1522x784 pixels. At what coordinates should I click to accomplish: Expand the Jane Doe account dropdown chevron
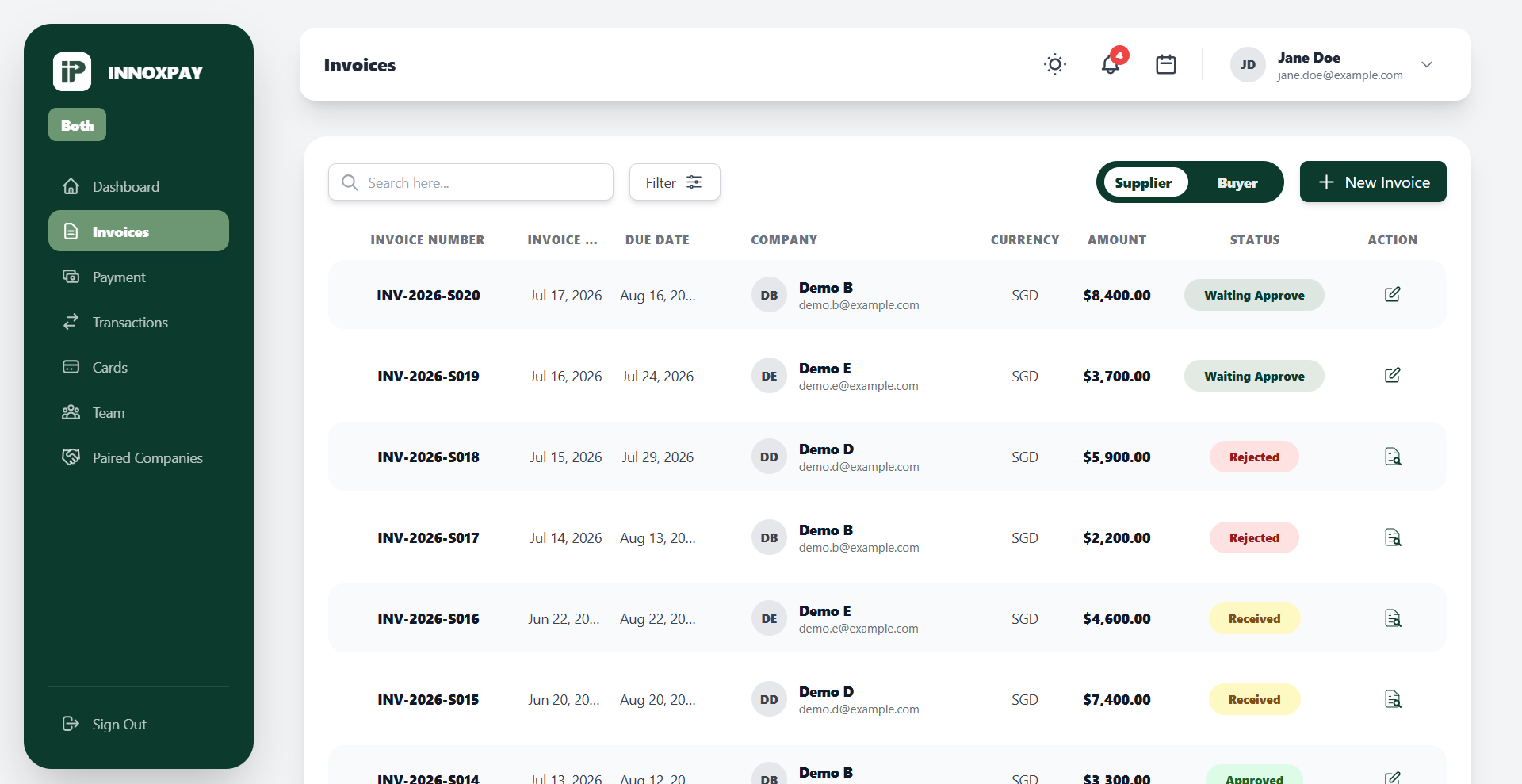tap(1427, 64)
